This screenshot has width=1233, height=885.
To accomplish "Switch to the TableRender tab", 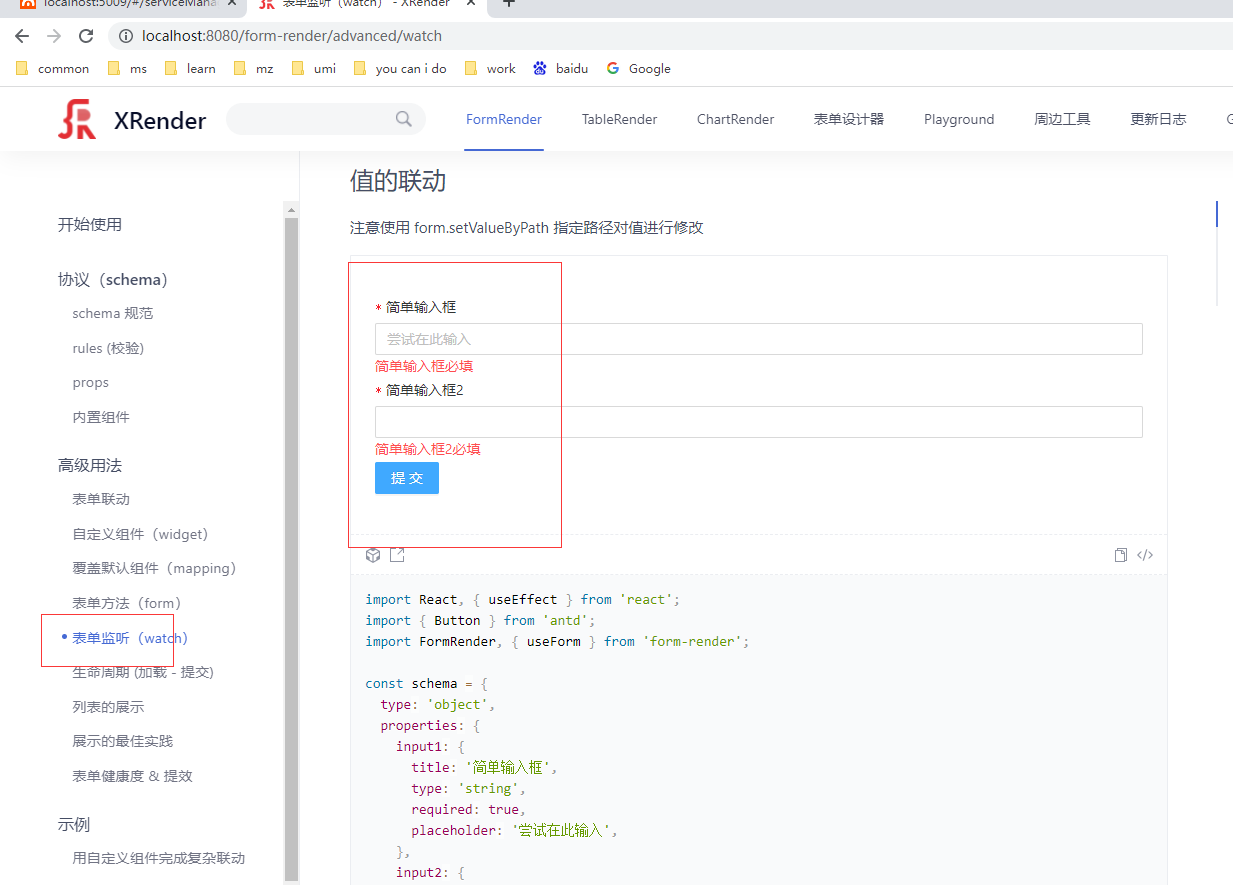I will [x=619, y=119].
